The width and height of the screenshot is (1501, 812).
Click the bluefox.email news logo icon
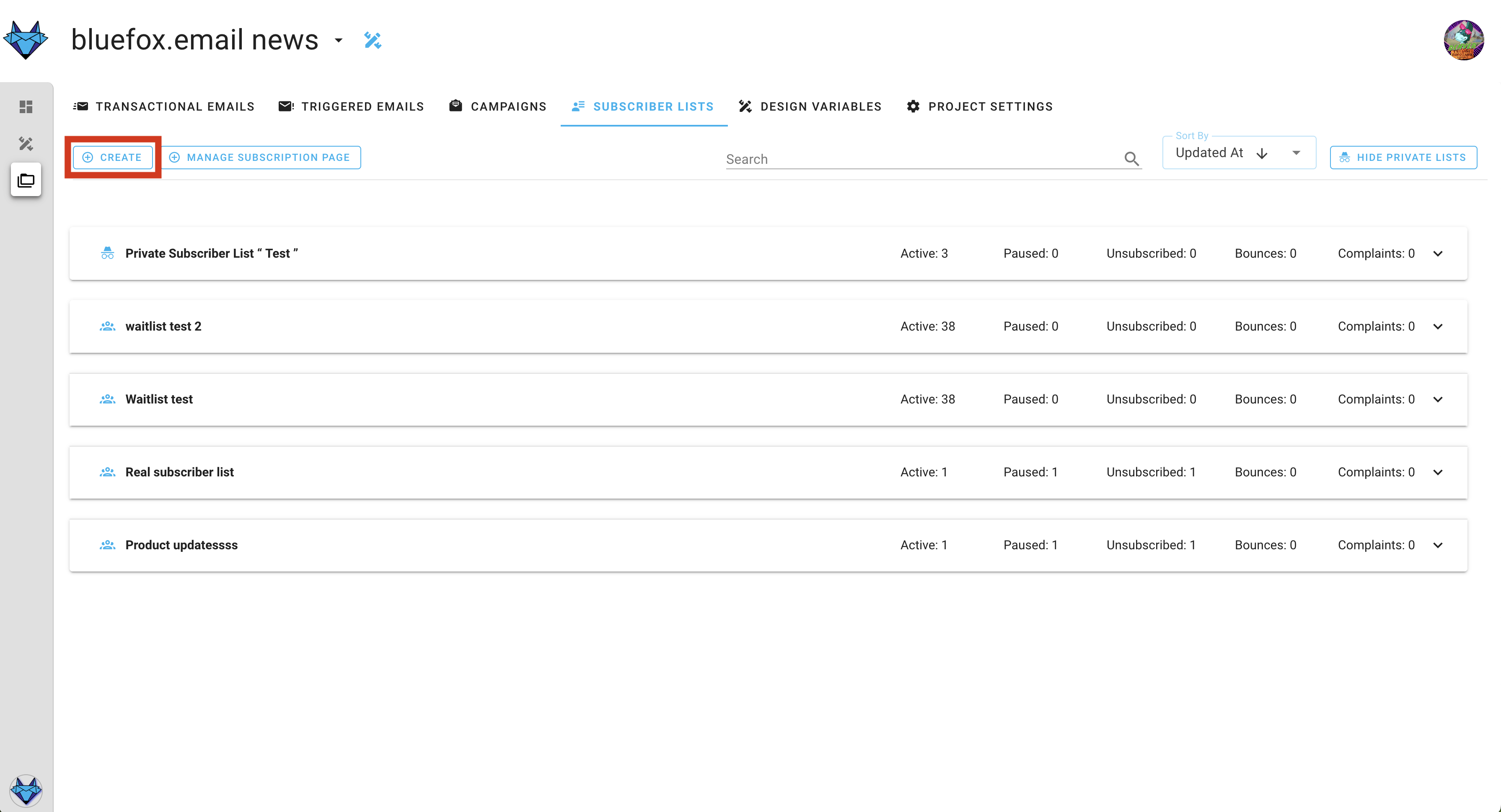coord(27,40)
